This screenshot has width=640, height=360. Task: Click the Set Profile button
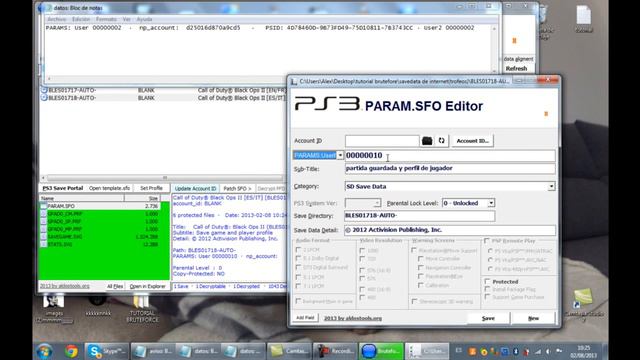151,188
